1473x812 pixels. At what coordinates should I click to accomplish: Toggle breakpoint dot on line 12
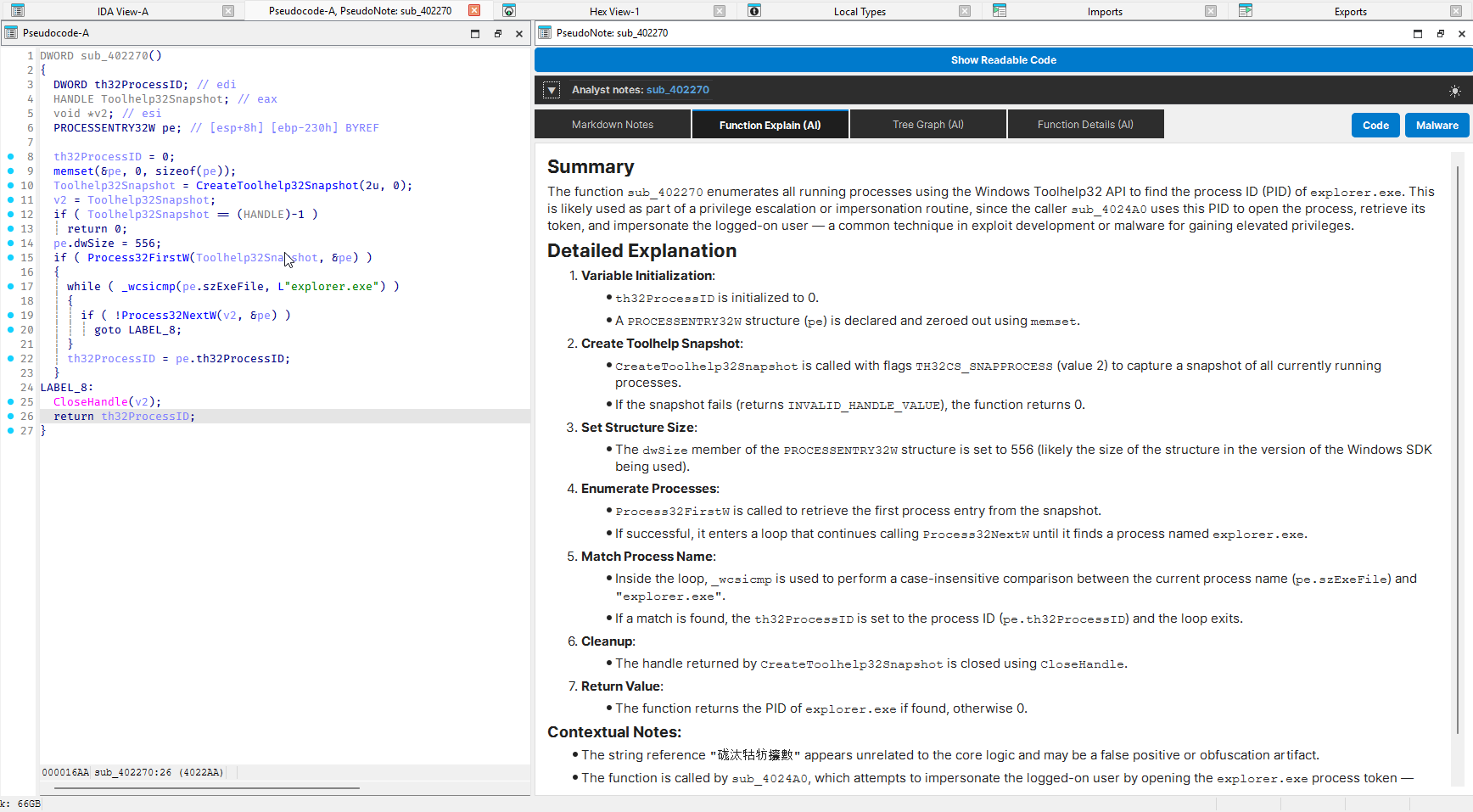tap(10, 215)
